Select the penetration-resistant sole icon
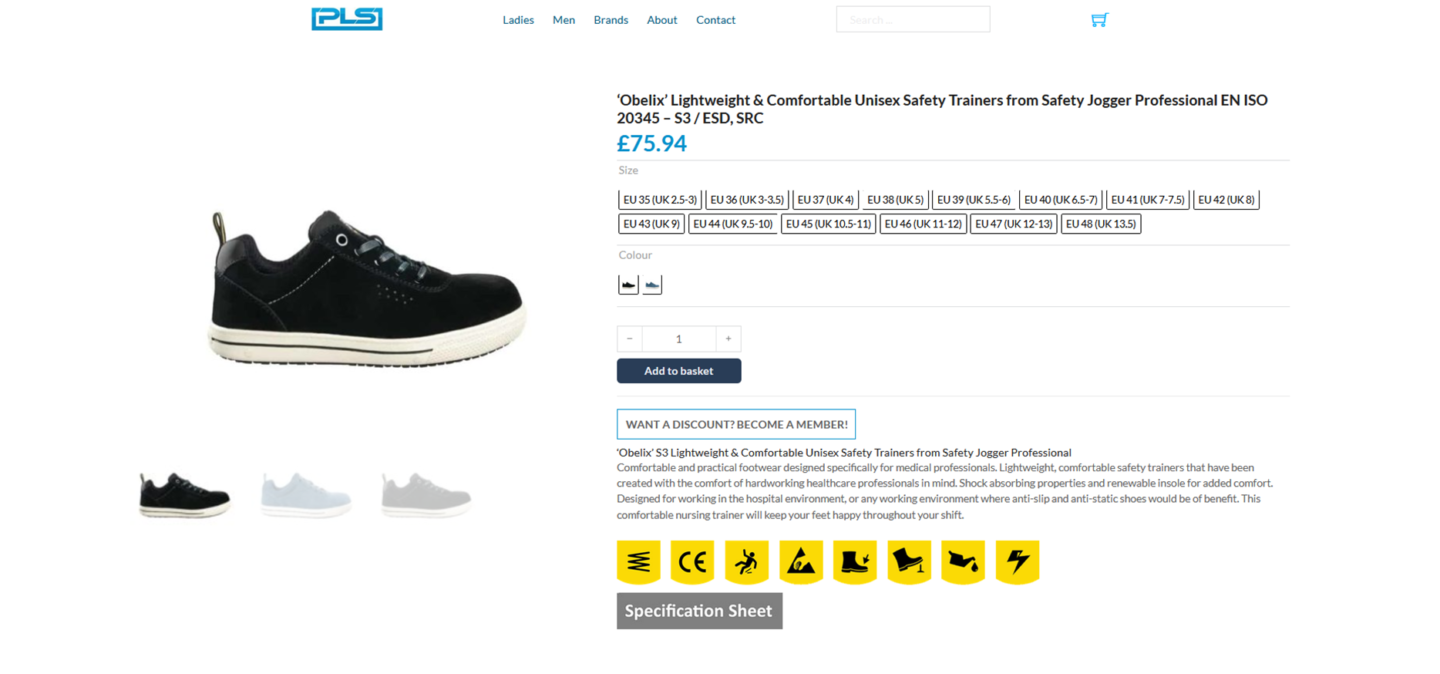The image size is (1440, 674). (909, 561)
